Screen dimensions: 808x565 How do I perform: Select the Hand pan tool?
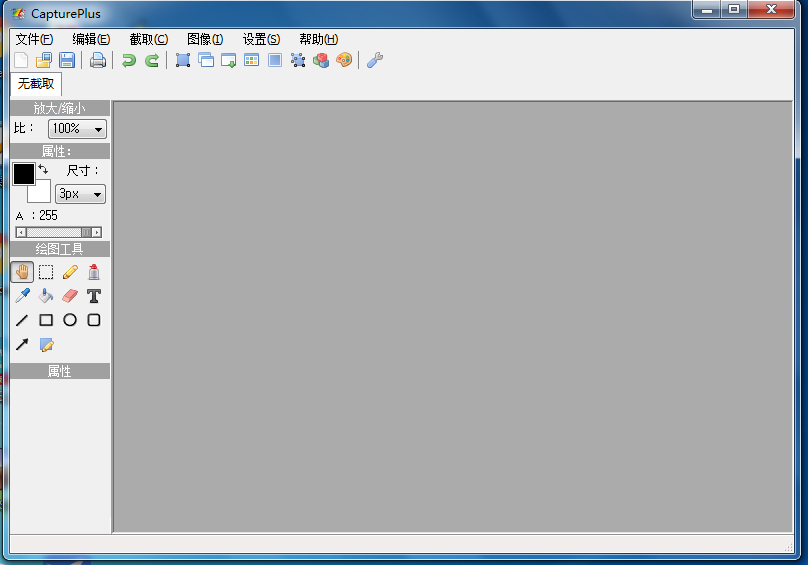click(22, 272)
